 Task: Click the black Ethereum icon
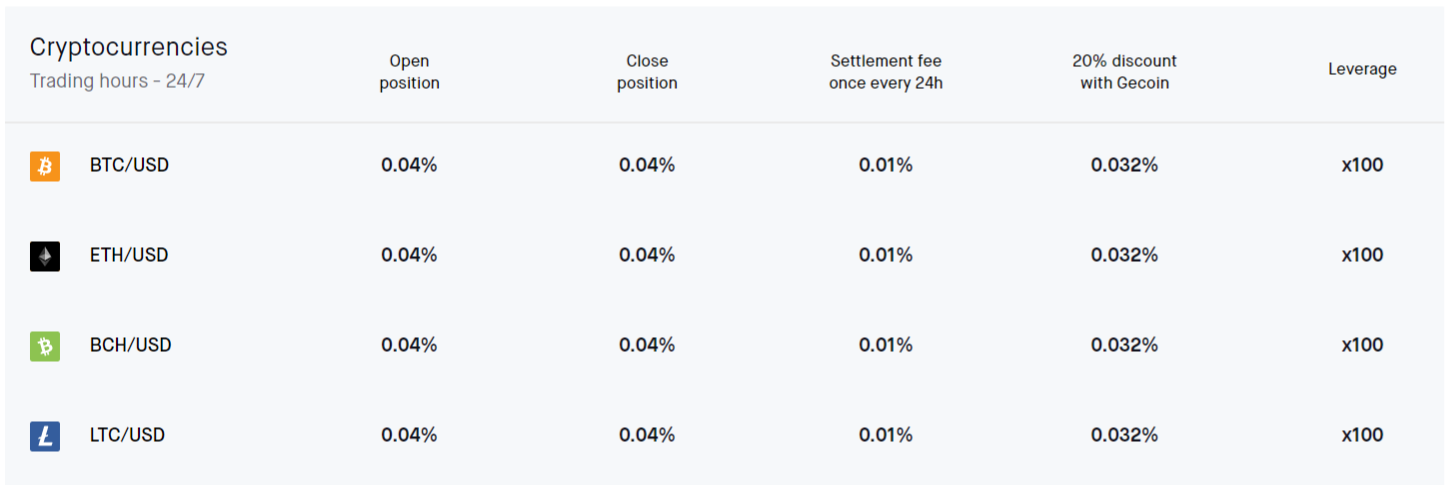(45, 256)
